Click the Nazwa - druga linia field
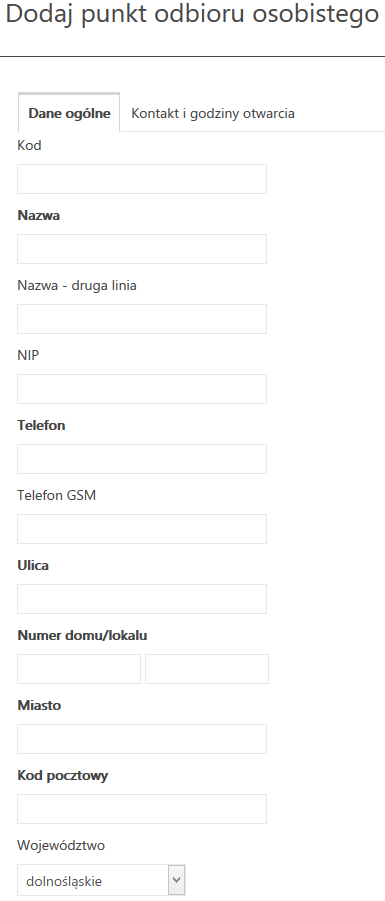 (142, 319)
